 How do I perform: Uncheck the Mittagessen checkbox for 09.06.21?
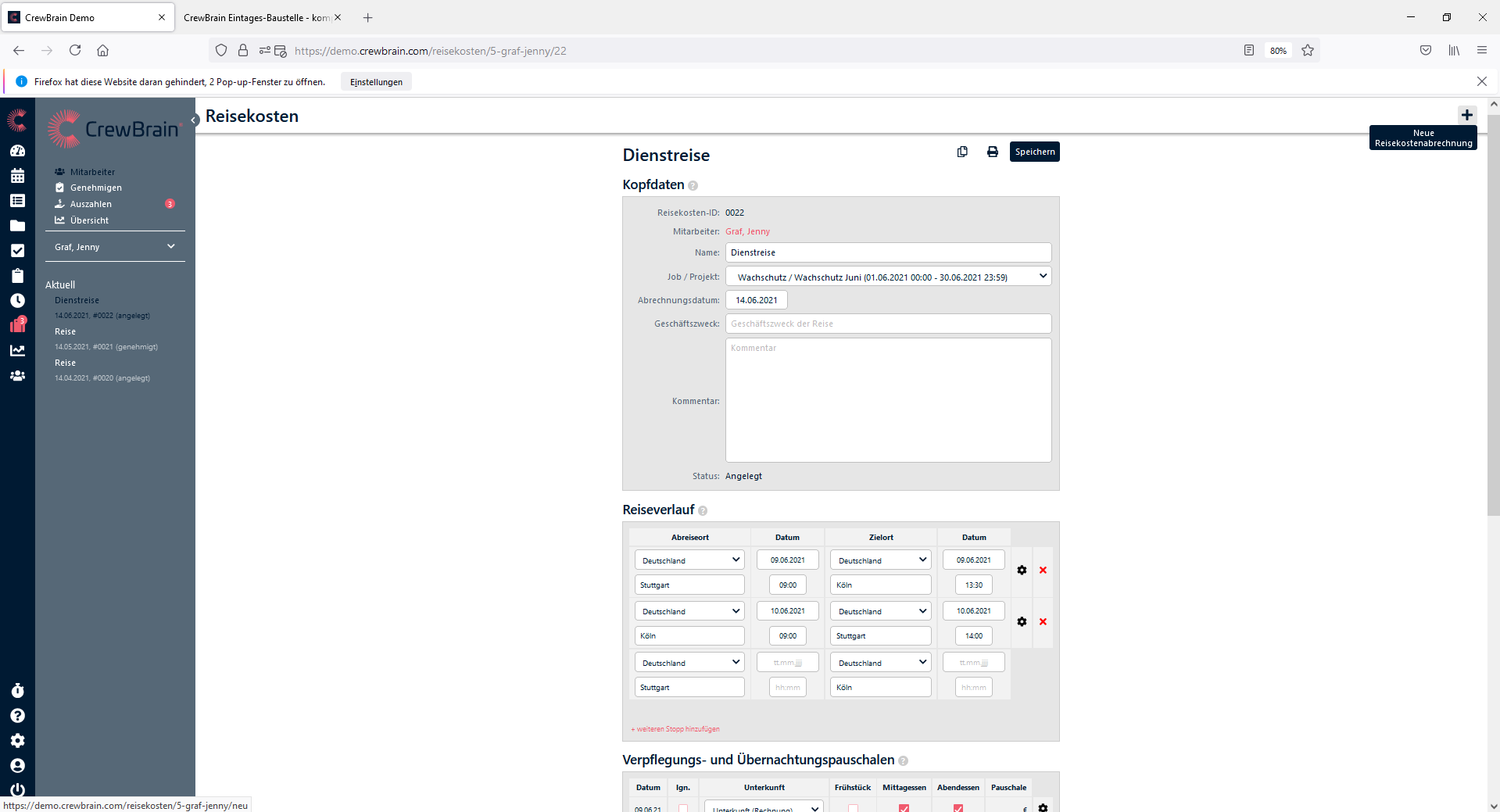904,808
